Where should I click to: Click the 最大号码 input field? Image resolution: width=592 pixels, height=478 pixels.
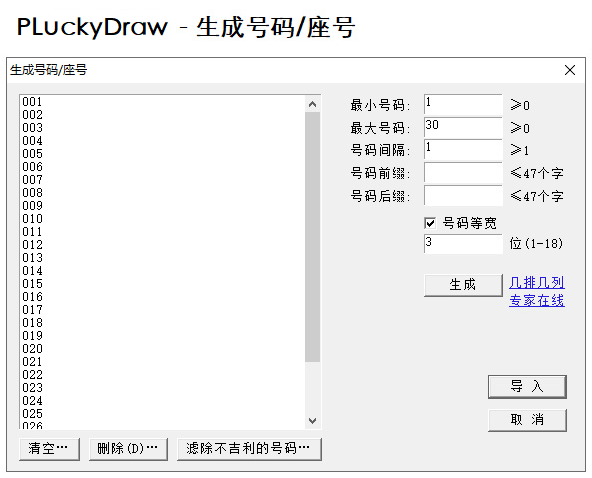(463, 128)
